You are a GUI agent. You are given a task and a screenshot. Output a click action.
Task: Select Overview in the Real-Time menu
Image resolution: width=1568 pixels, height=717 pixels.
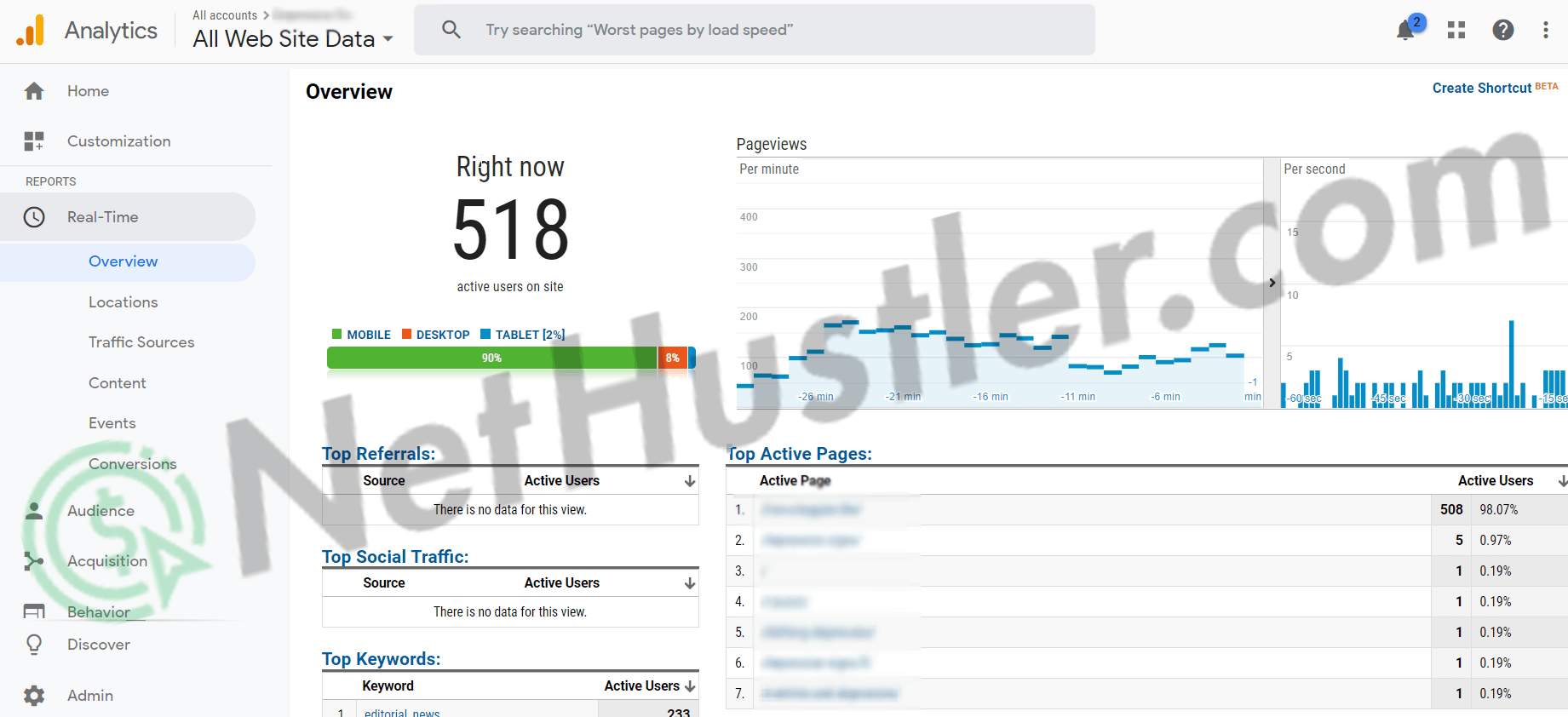coord(123,261)
